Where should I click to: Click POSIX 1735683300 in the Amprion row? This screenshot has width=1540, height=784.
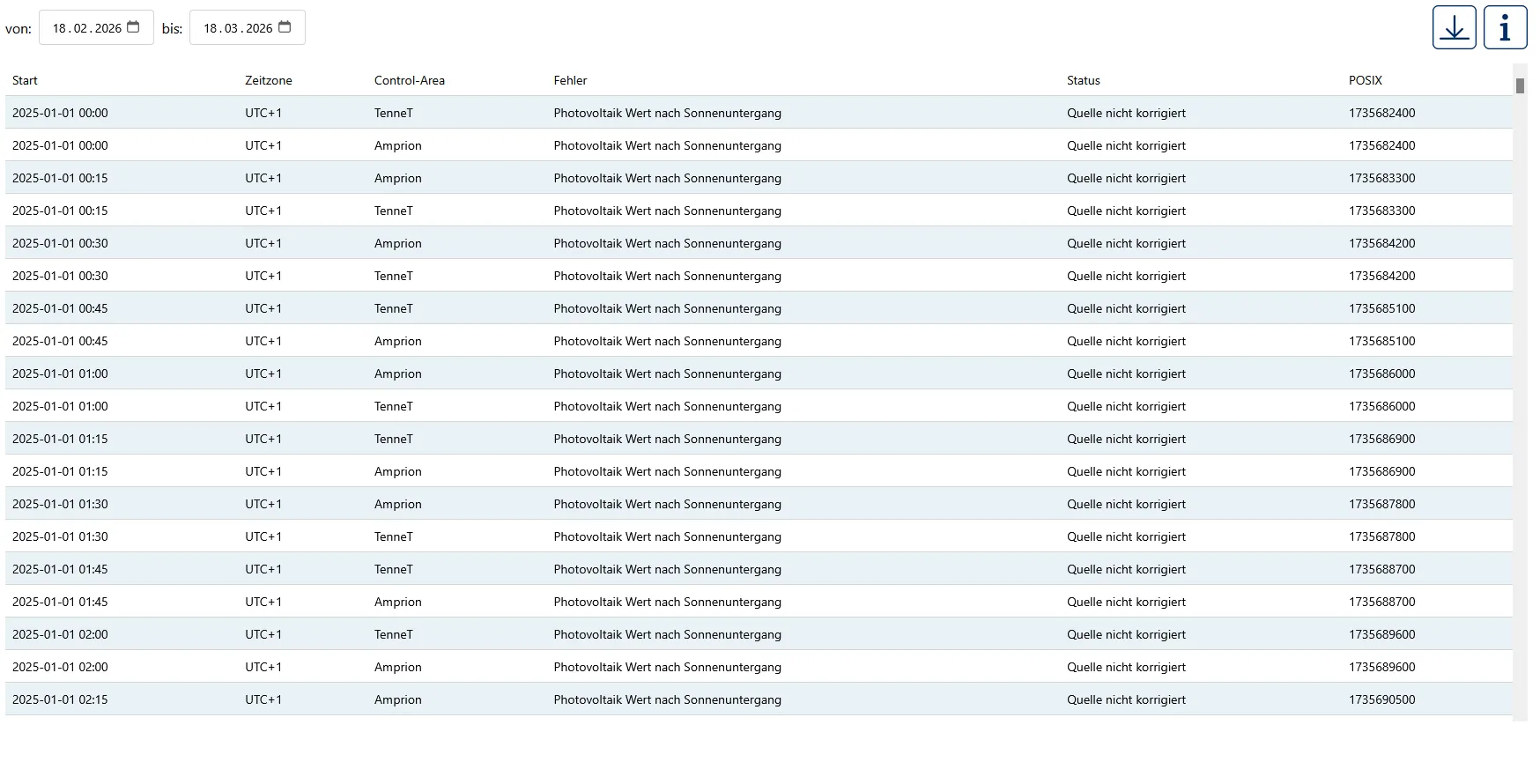[1382, 178]
